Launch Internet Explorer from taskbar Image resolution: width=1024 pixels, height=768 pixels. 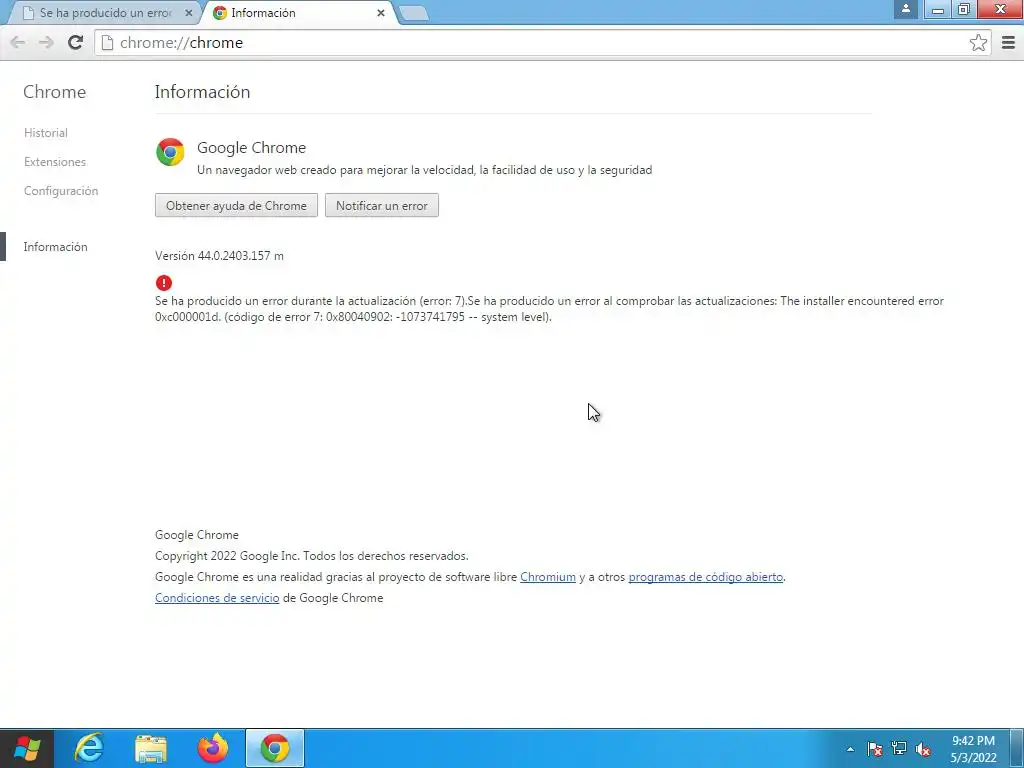[89, 748]
